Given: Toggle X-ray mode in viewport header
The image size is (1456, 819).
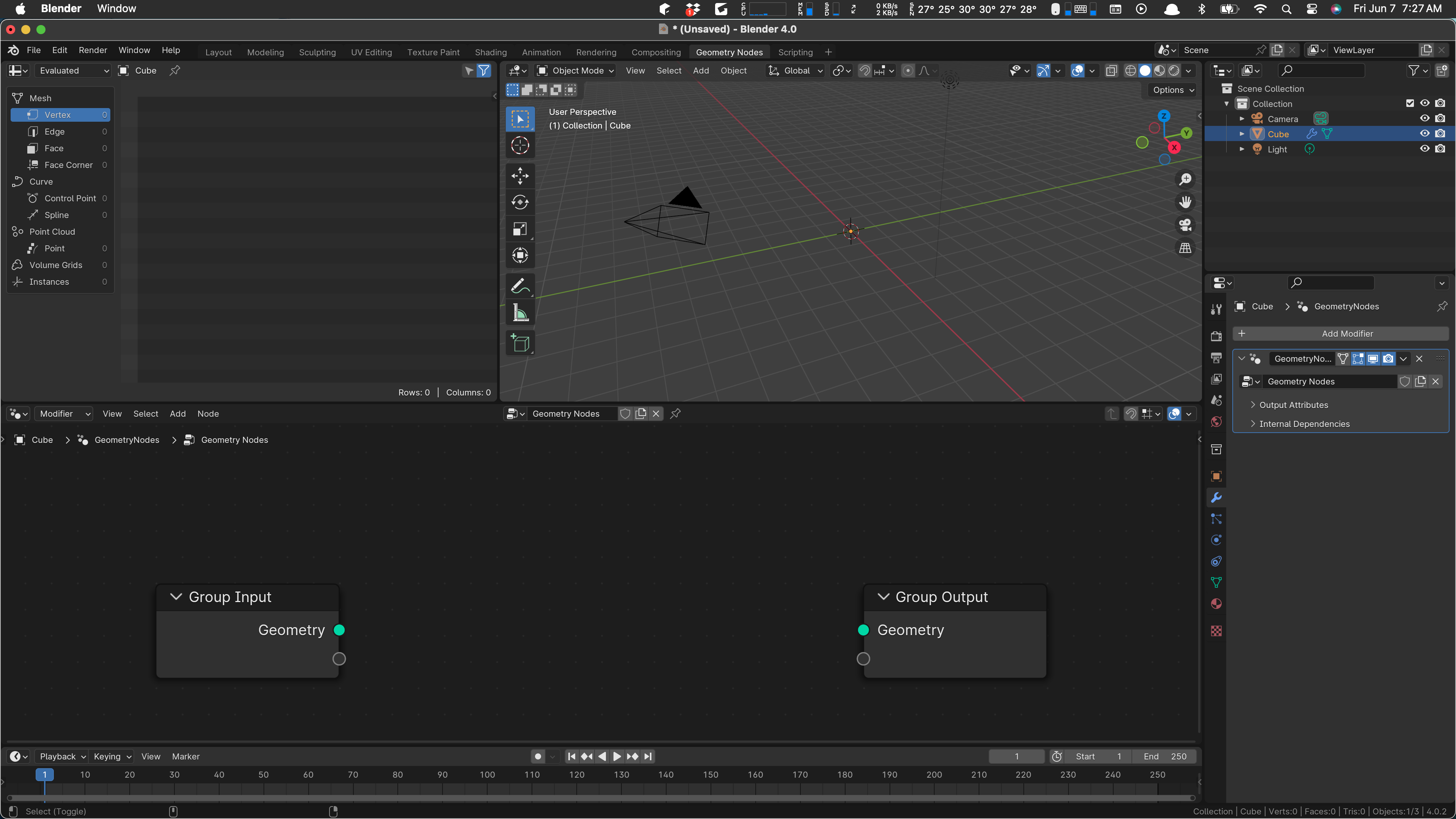Looking at the screenshot, I should click(1111, 71).
